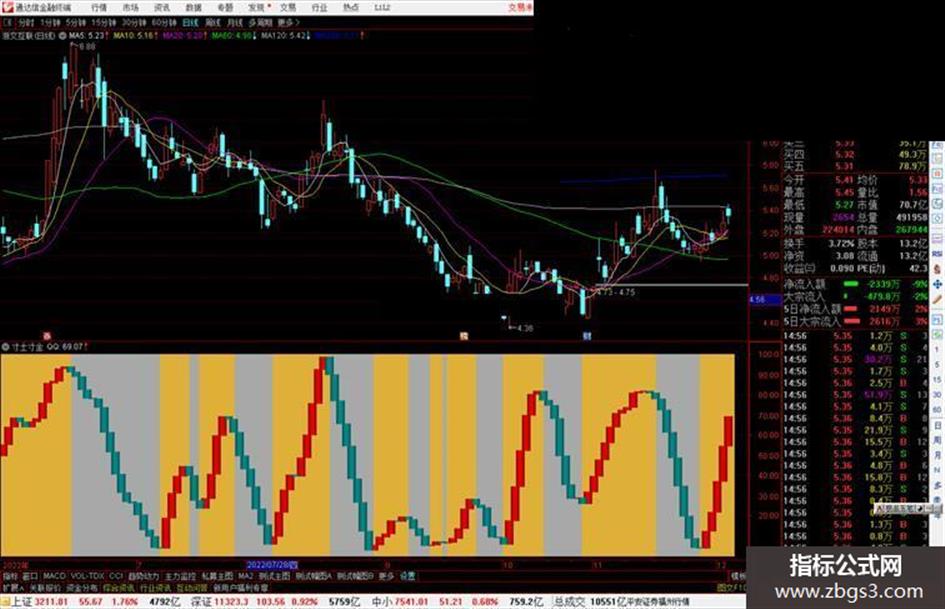The image size is (945, 609).
Task: Select the 15-minute shortcut in right sidebar
Action: (x=937, y=379)
